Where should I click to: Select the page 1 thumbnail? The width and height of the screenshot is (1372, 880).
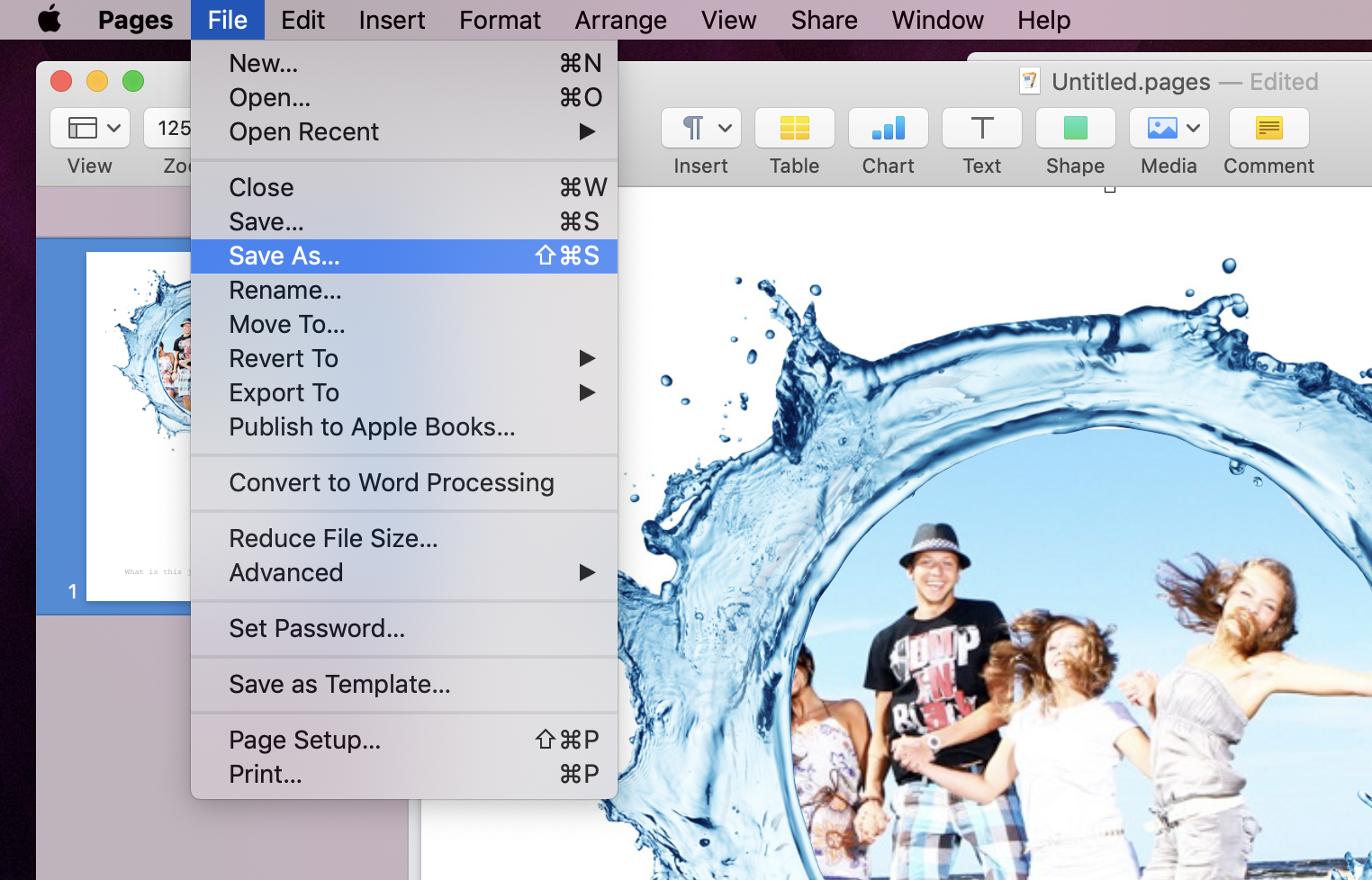[x=139, y=427]
